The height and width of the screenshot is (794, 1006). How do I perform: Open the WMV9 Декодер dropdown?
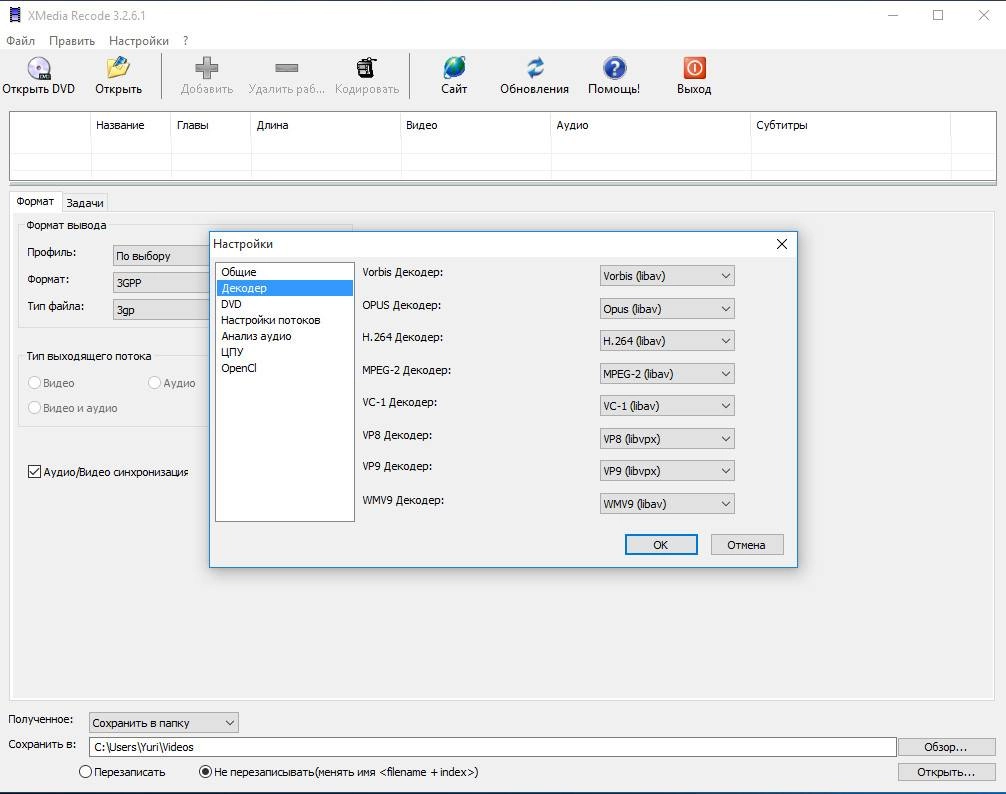click(x=667, y=503)
